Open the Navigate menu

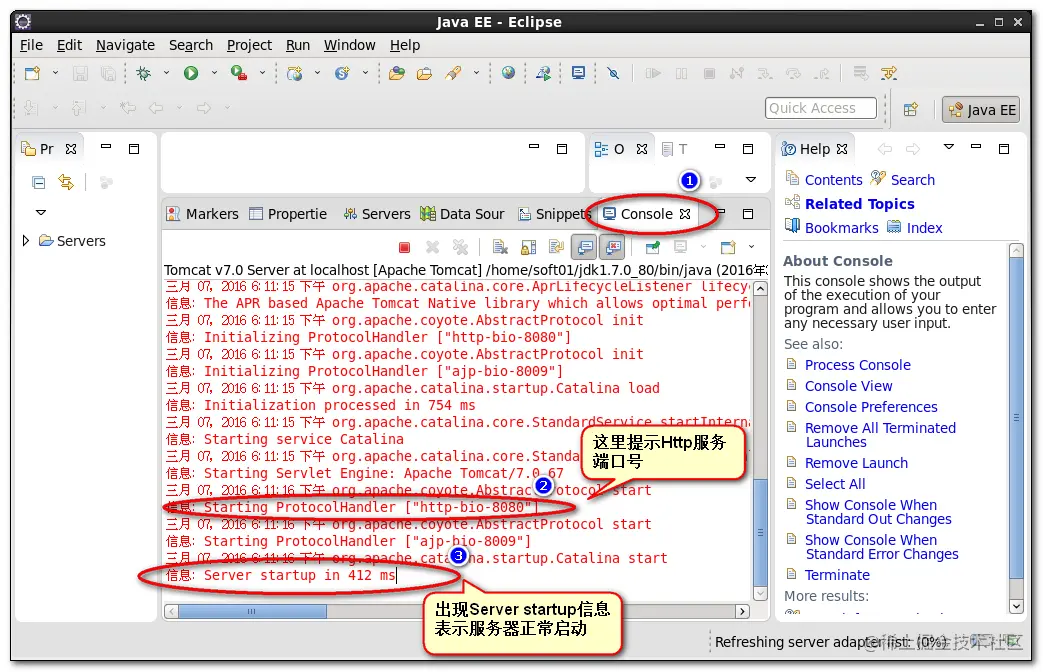(x=125, y=45)
